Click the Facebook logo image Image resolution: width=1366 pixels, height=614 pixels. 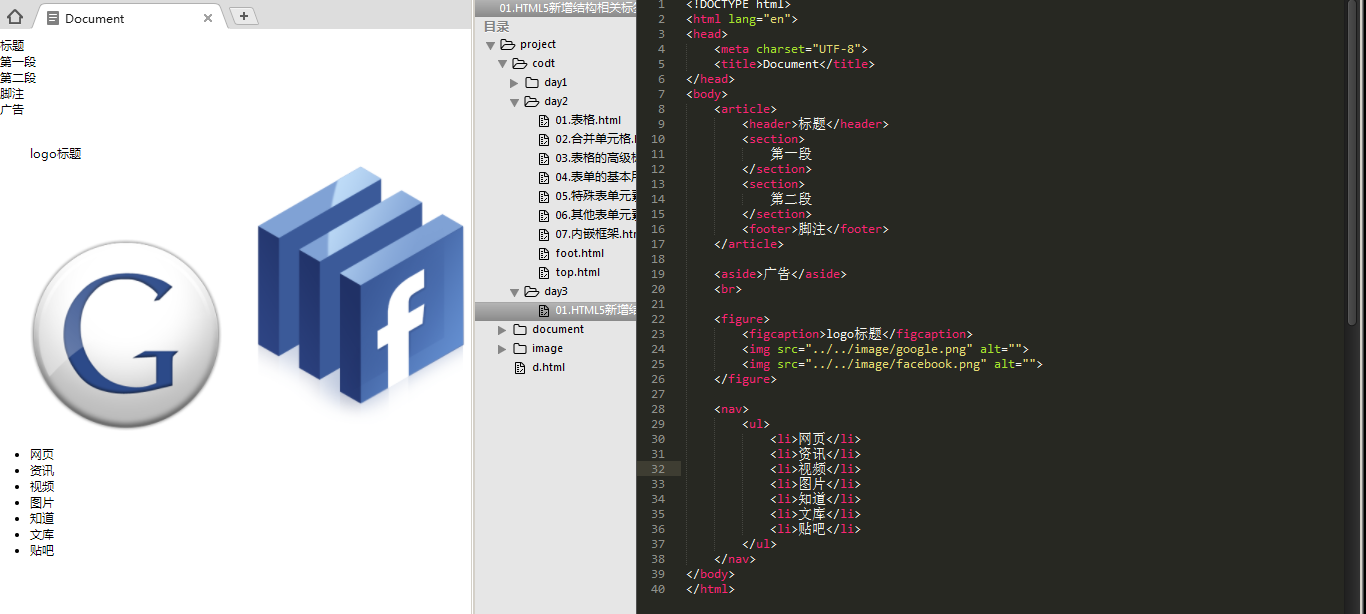(x=360, y=288)
